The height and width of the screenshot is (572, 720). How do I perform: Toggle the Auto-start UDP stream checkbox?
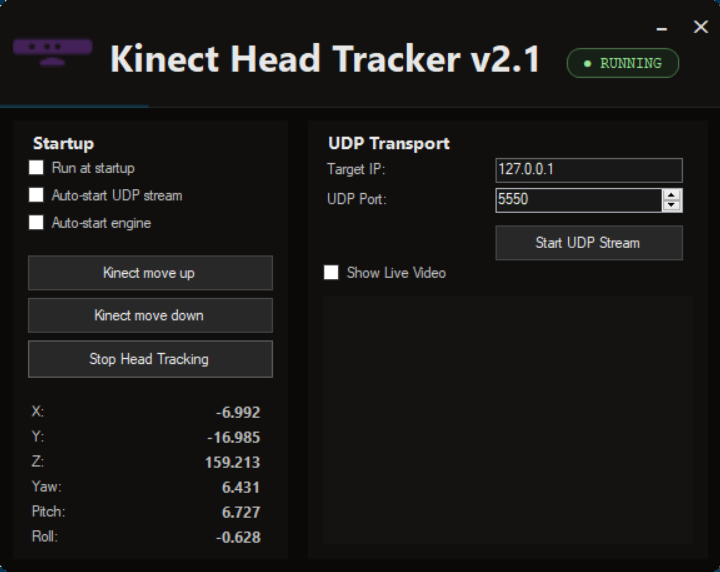(x=37, y=195)
